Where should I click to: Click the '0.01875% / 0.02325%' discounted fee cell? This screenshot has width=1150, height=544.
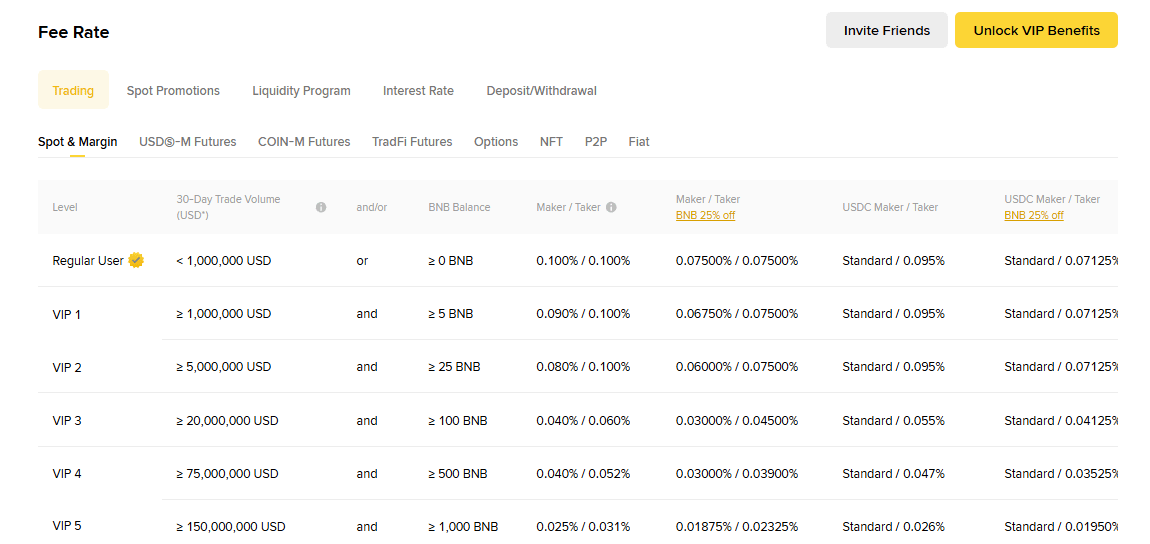[737, 526]
